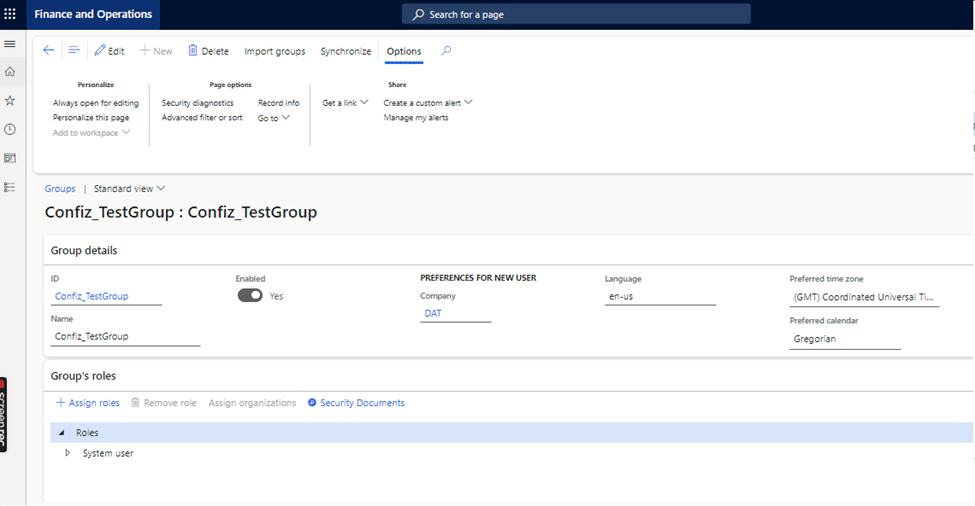Click Edit in the action pane

(x=109, y=51)
